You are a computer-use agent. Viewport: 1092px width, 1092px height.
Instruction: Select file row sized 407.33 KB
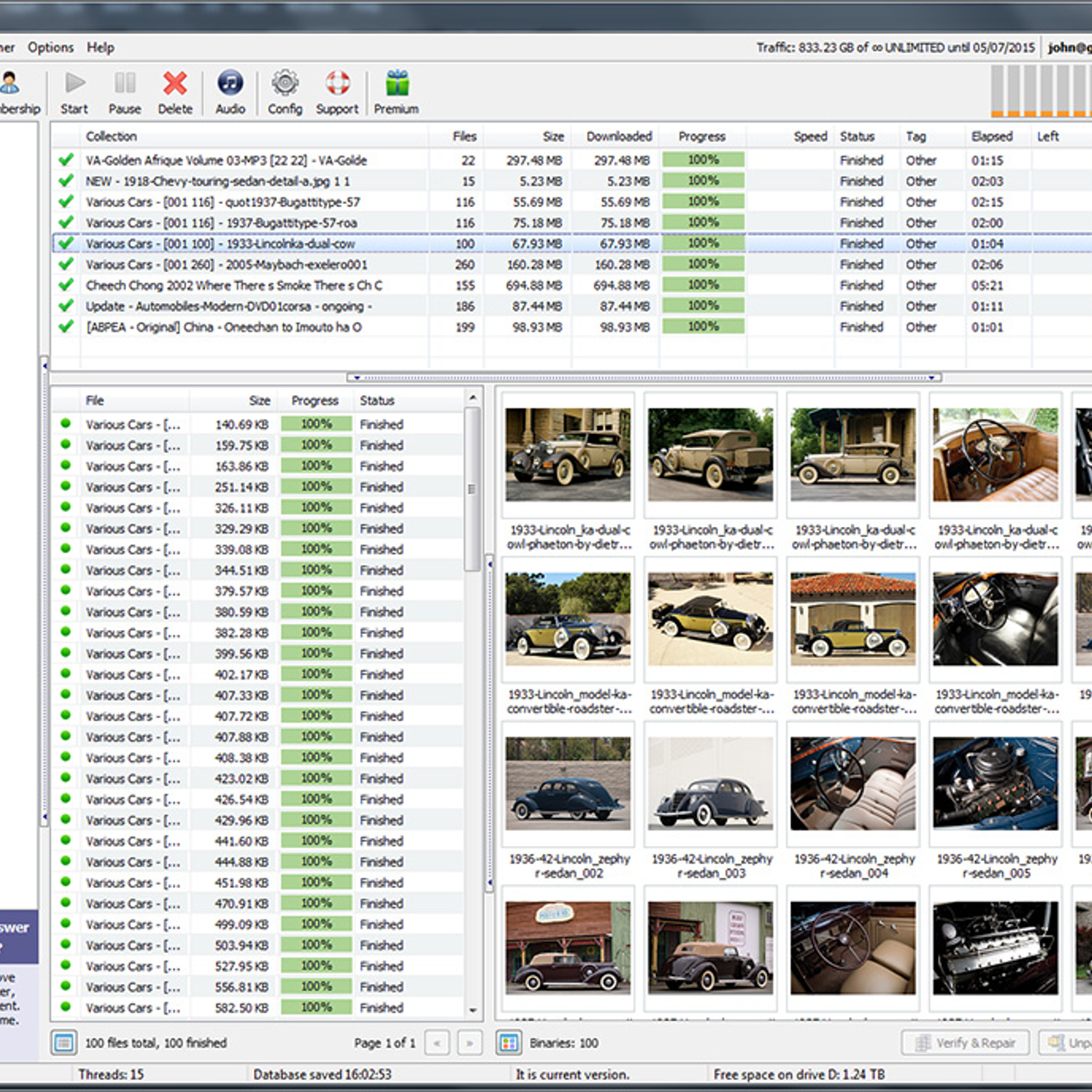coord(258,695)
